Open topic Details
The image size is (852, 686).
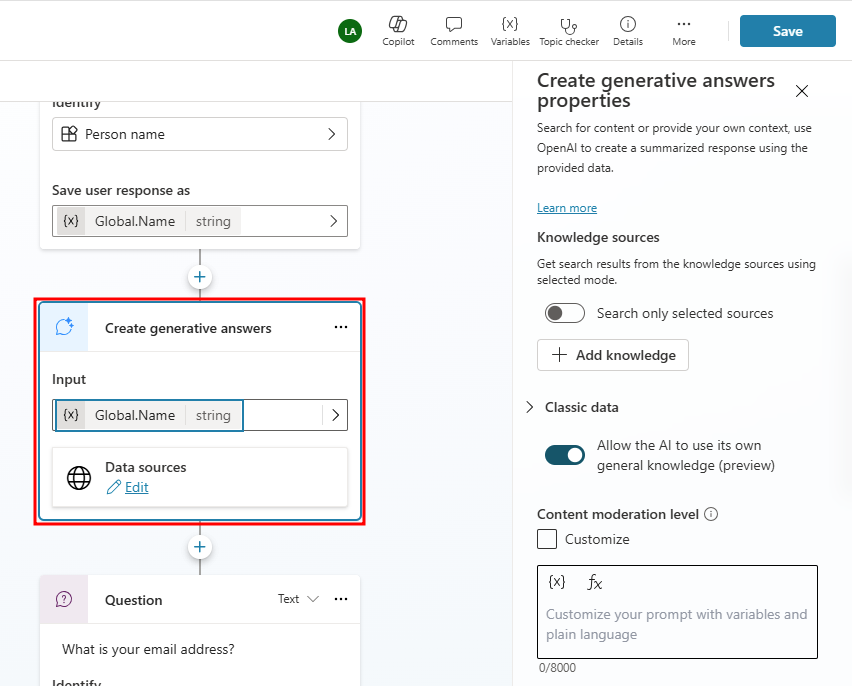[628, 31]
